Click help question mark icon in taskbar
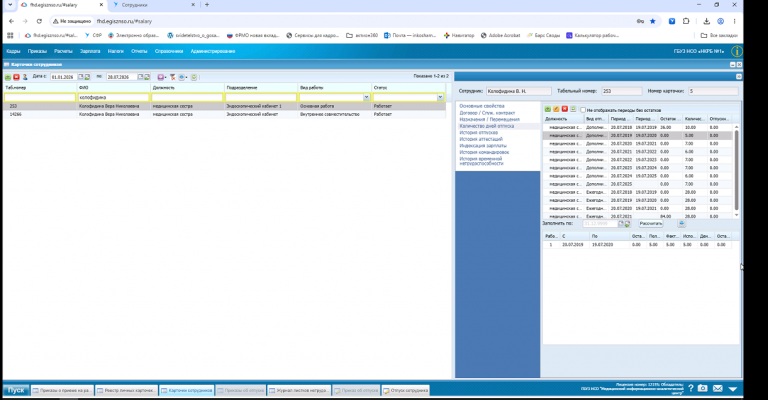 coord(691,388)
